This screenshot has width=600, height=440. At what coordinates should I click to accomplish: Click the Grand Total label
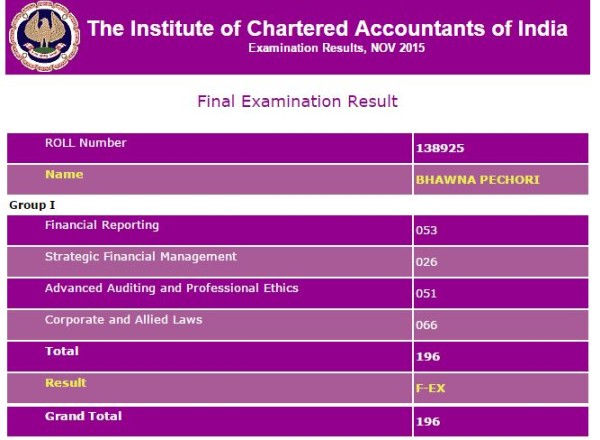(x=83, y=415)
